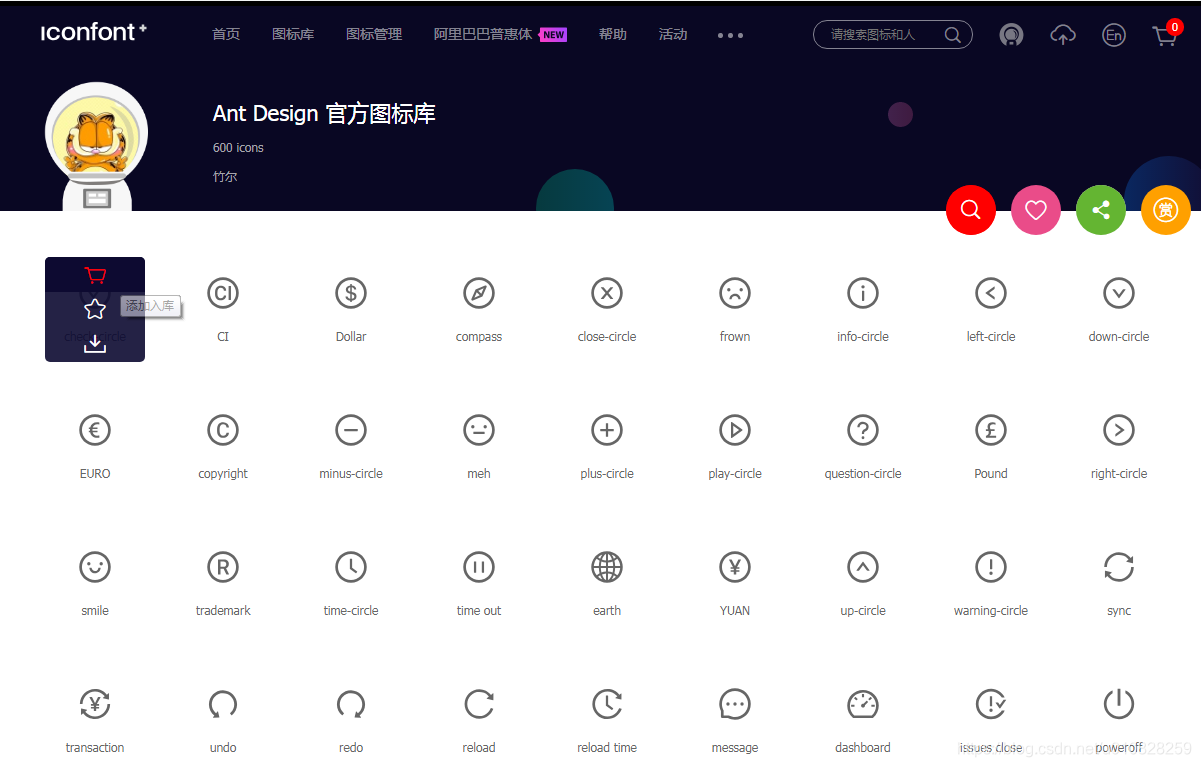Select the minus-circle icon
1201x767 pixels.
[x=351, y=430]
